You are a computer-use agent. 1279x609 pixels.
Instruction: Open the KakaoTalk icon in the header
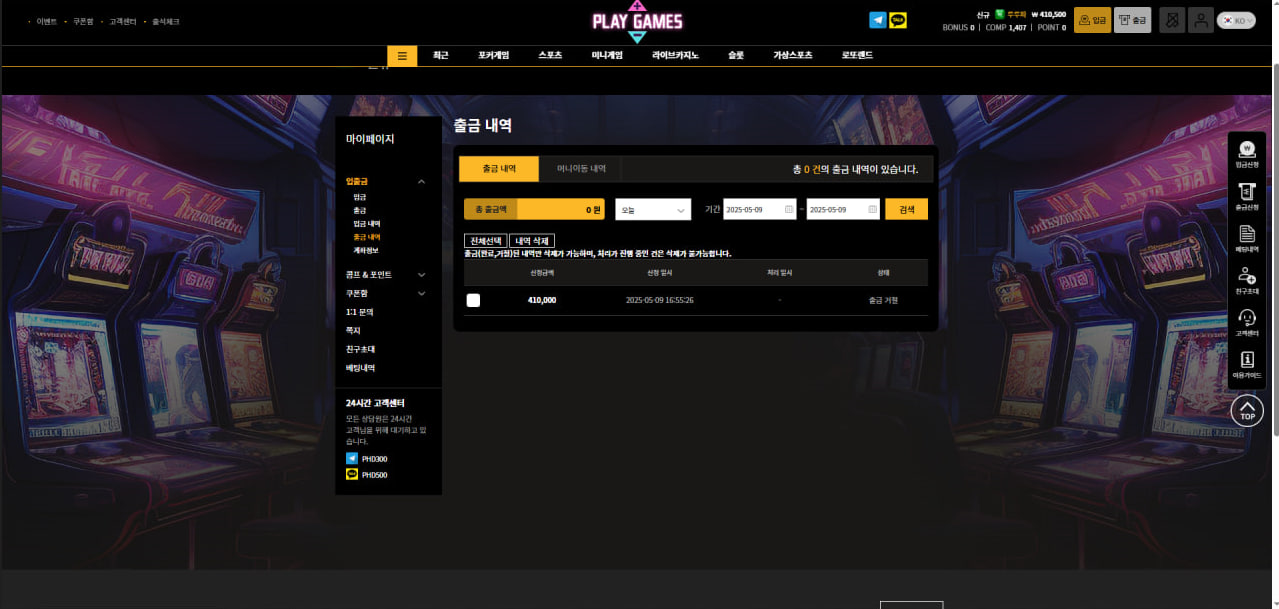(x=898, y=20)
